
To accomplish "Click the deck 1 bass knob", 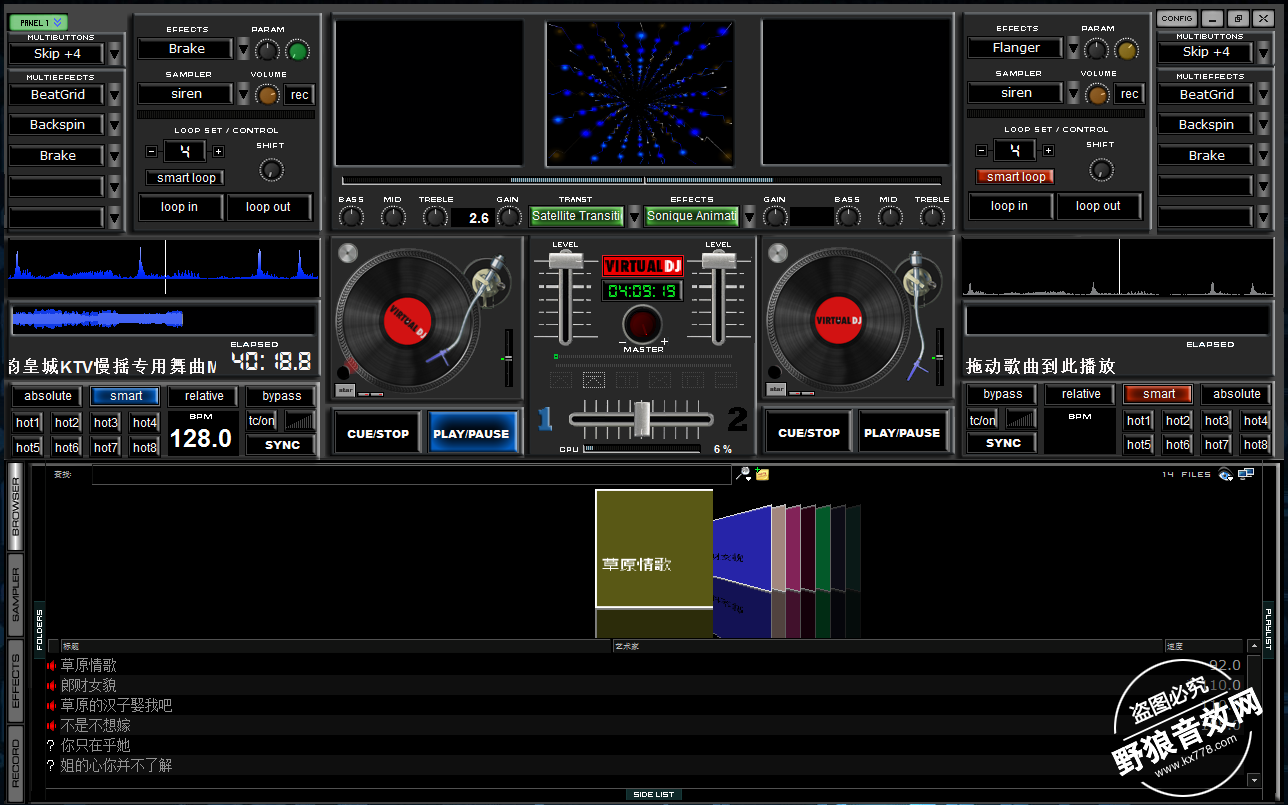I will click(x=352, y=216).
